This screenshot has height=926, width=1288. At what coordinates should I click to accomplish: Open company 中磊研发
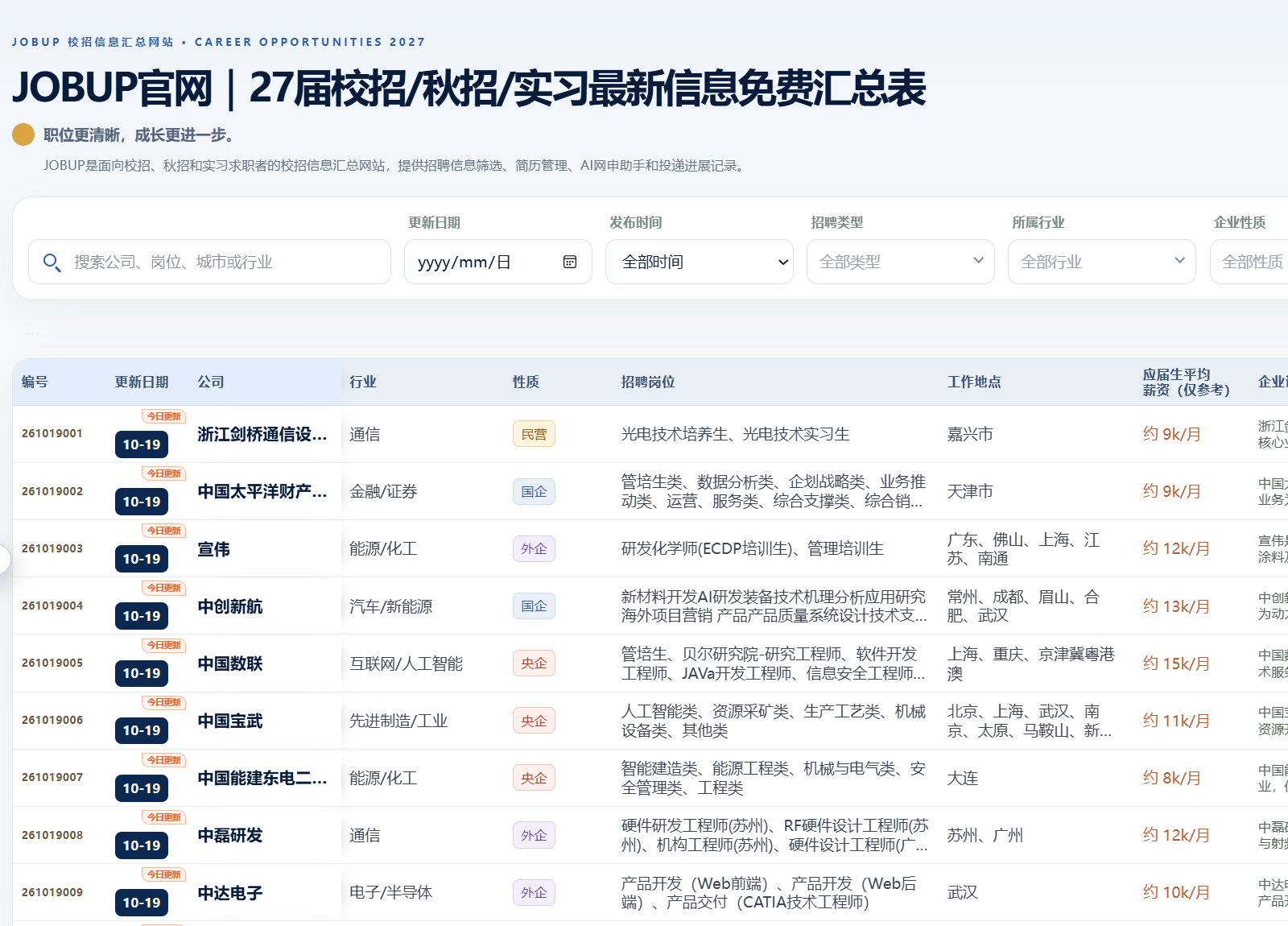[x=230, y=835]
